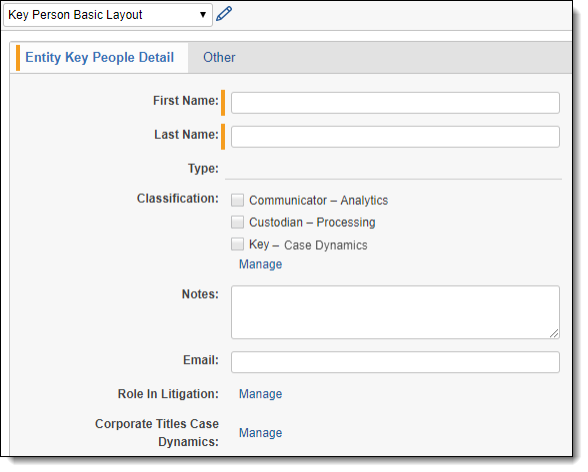This screenshot has width=588, height=472.
Task: Click the pencil edit layout icon
Action: pos(224,14)
